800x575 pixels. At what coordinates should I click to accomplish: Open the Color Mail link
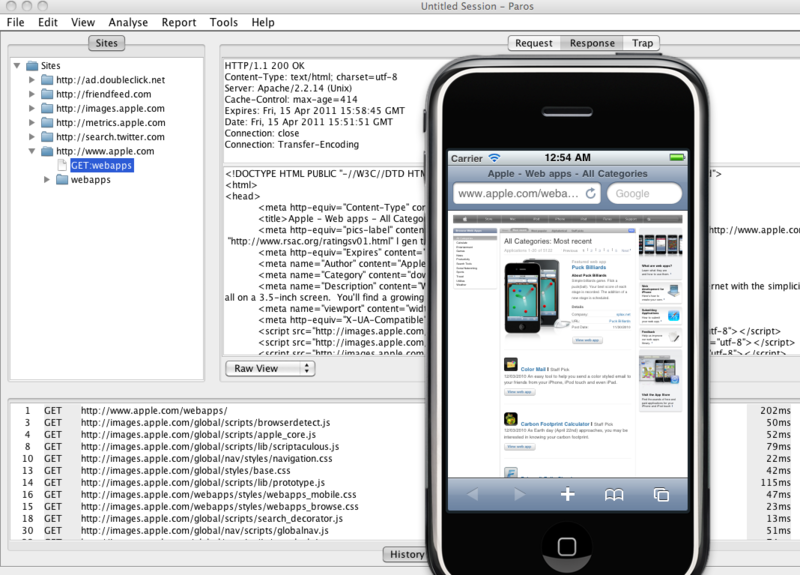[533, 369]
